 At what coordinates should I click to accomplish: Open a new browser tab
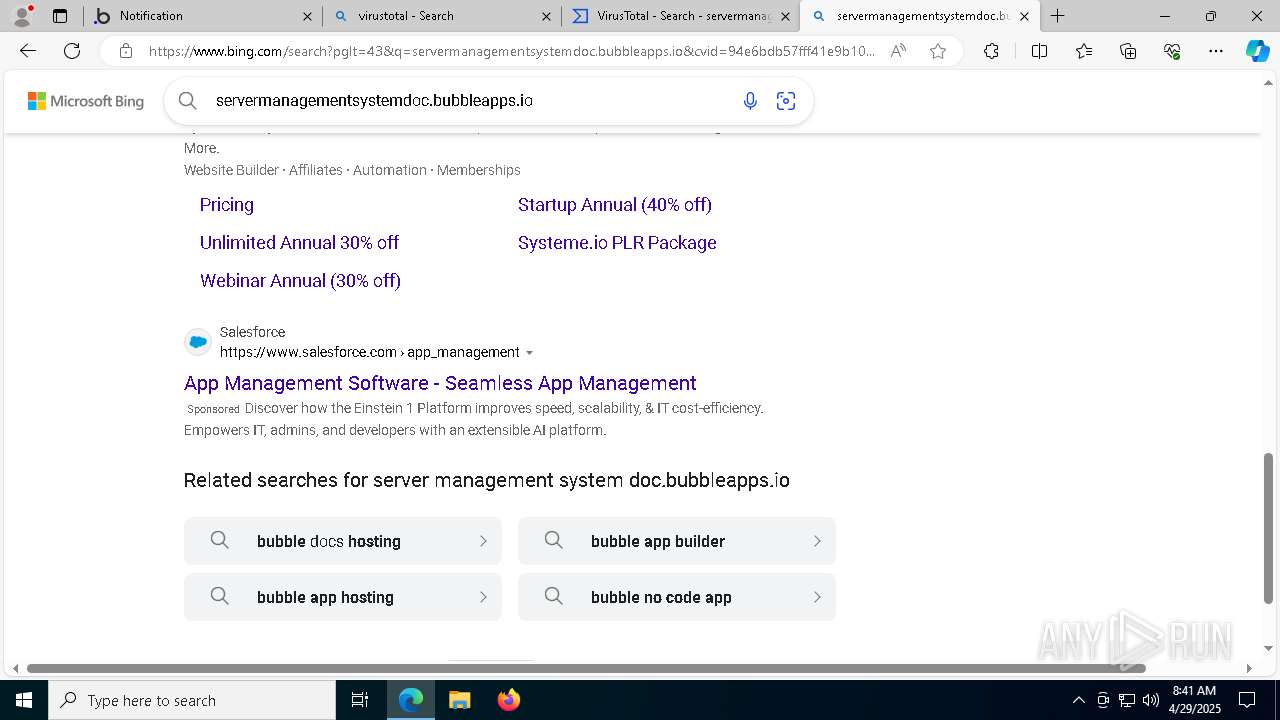[1057, 16]
